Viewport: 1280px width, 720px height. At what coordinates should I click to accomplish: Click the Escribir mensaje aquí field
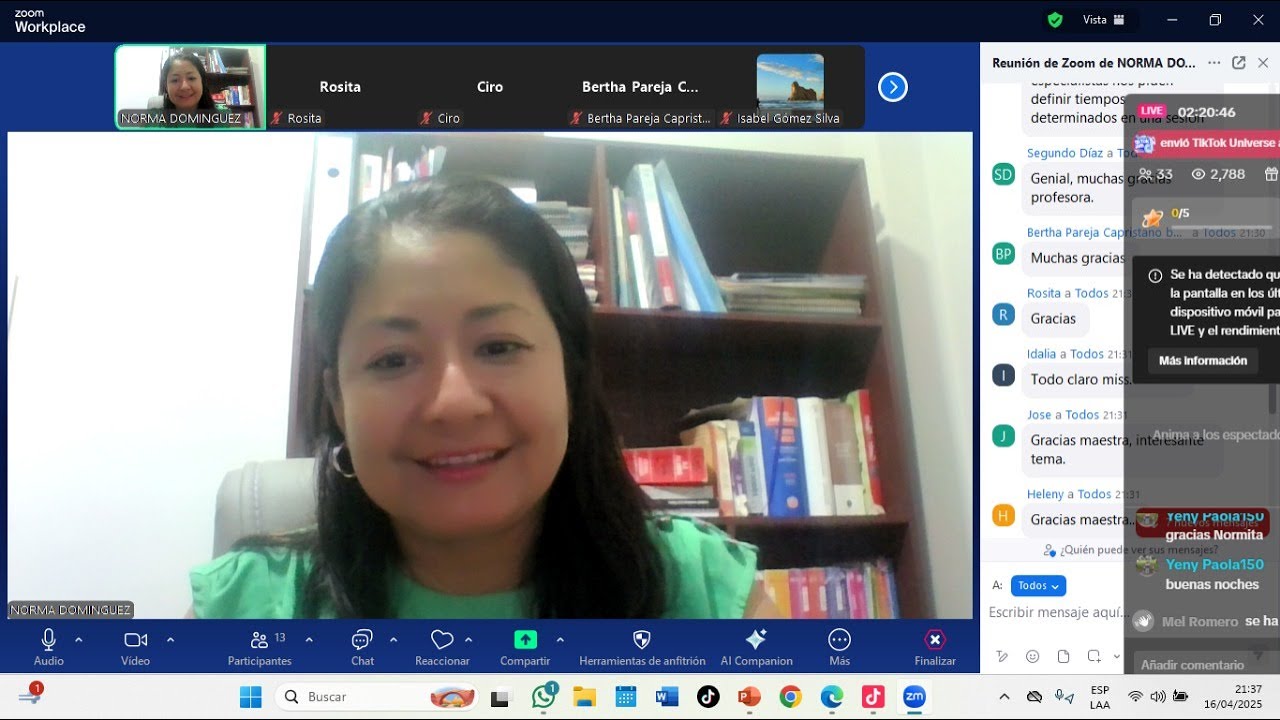[x=1055, y=612]
